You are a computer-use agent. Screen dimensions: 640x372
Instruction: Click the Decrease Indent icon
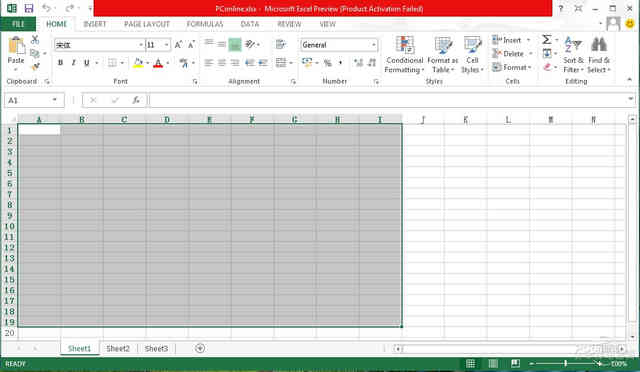click(249, 62)
